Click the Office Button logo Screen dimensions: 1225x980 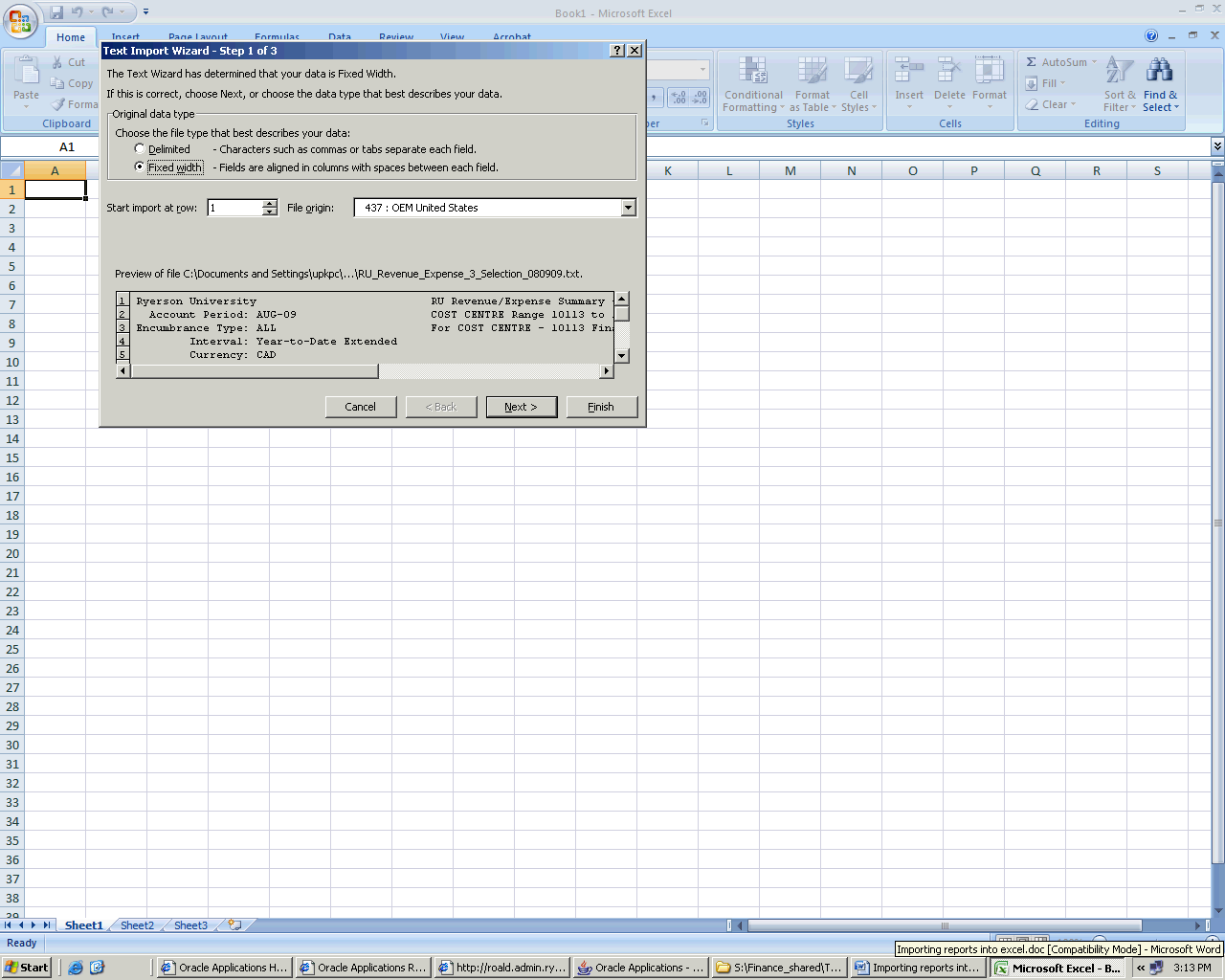[20, 20]
